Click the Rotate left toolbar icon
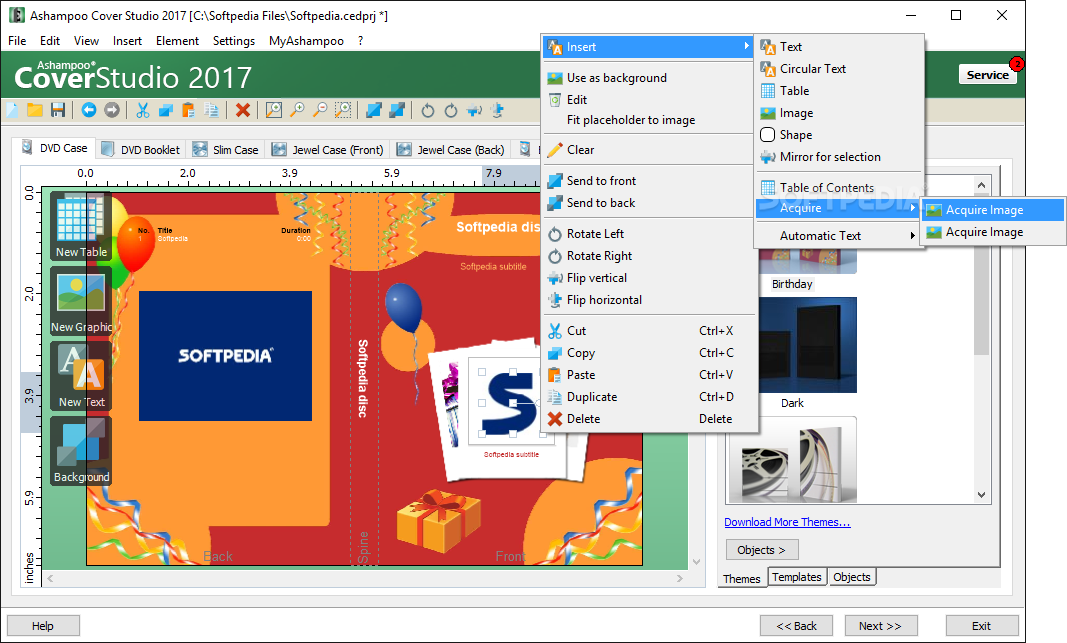Viewport: 1067px width, 643px height. pyautogui.click(x=427, y=110)
